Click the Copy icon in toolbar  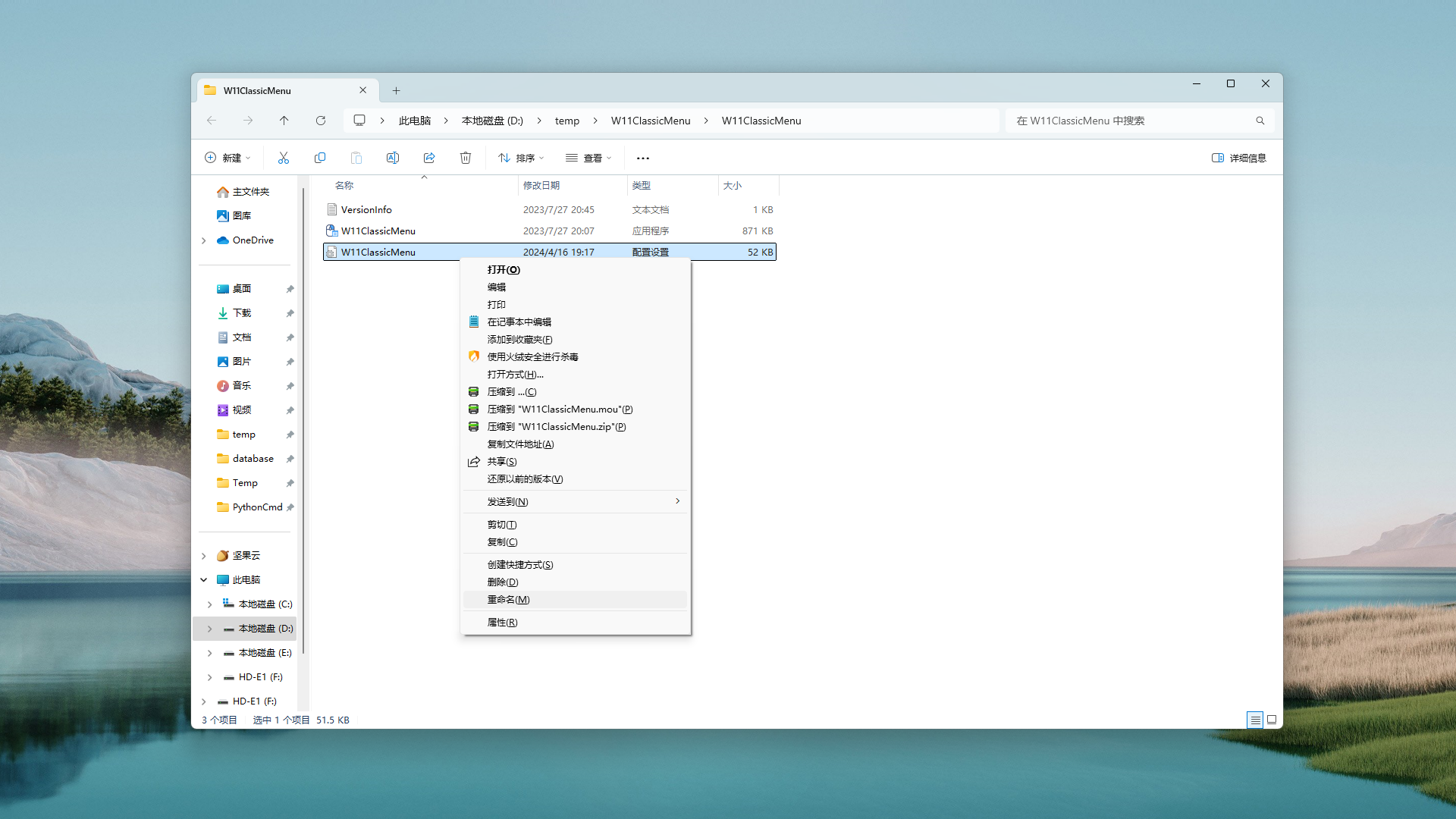click(x=320, y=158)
